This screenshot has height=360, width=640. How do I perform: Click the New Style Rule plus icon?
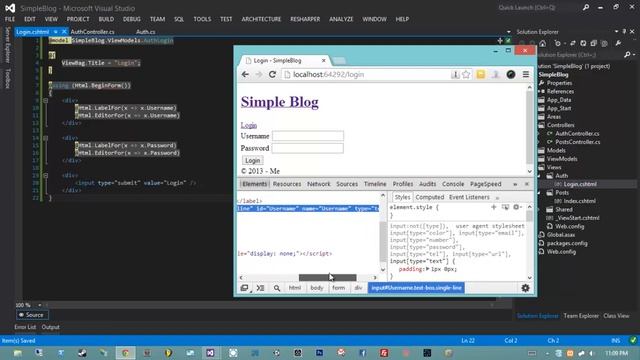coord(493,207)
